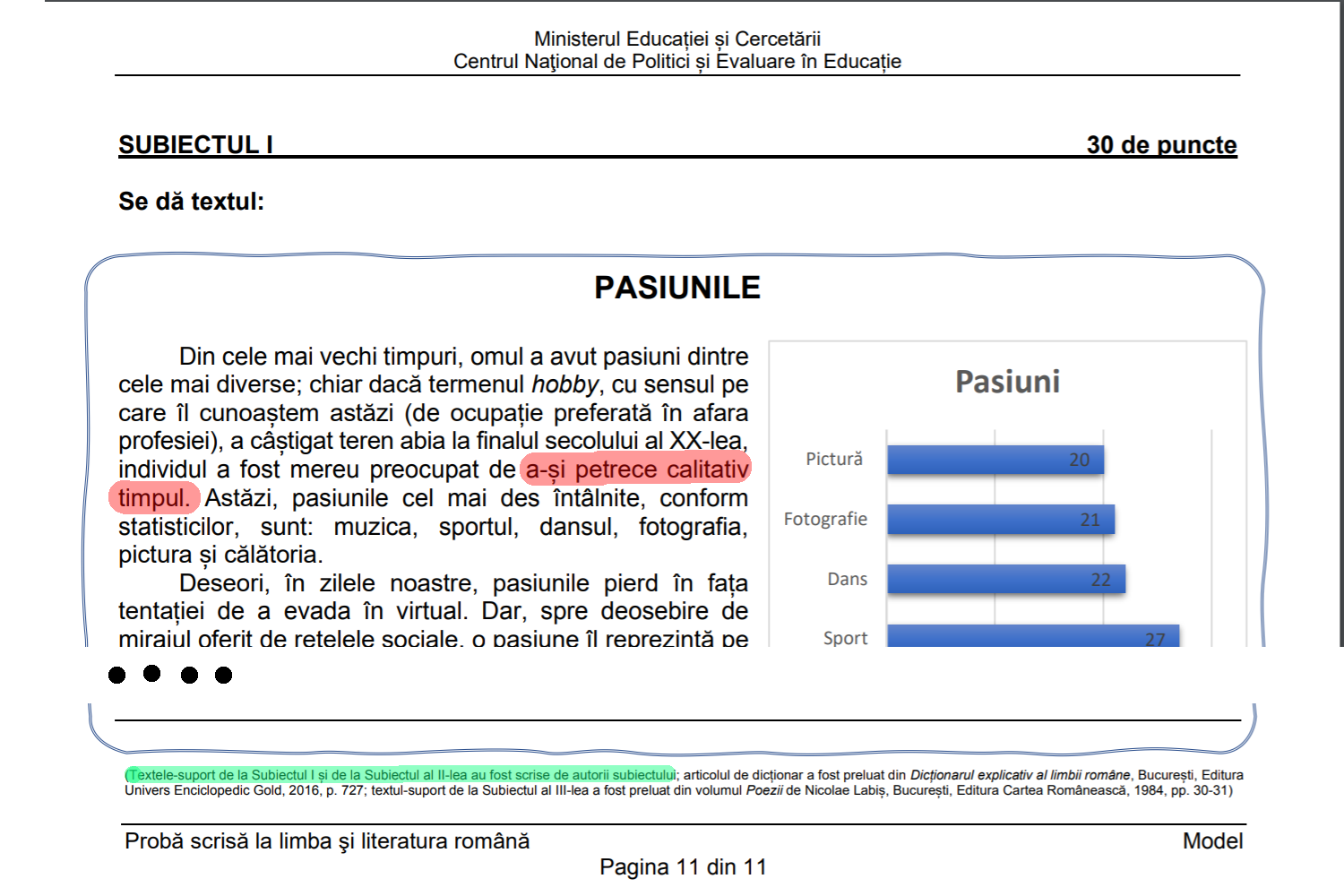
Task: Select the Pasiuni chart title
Action: coord(1007,383)
